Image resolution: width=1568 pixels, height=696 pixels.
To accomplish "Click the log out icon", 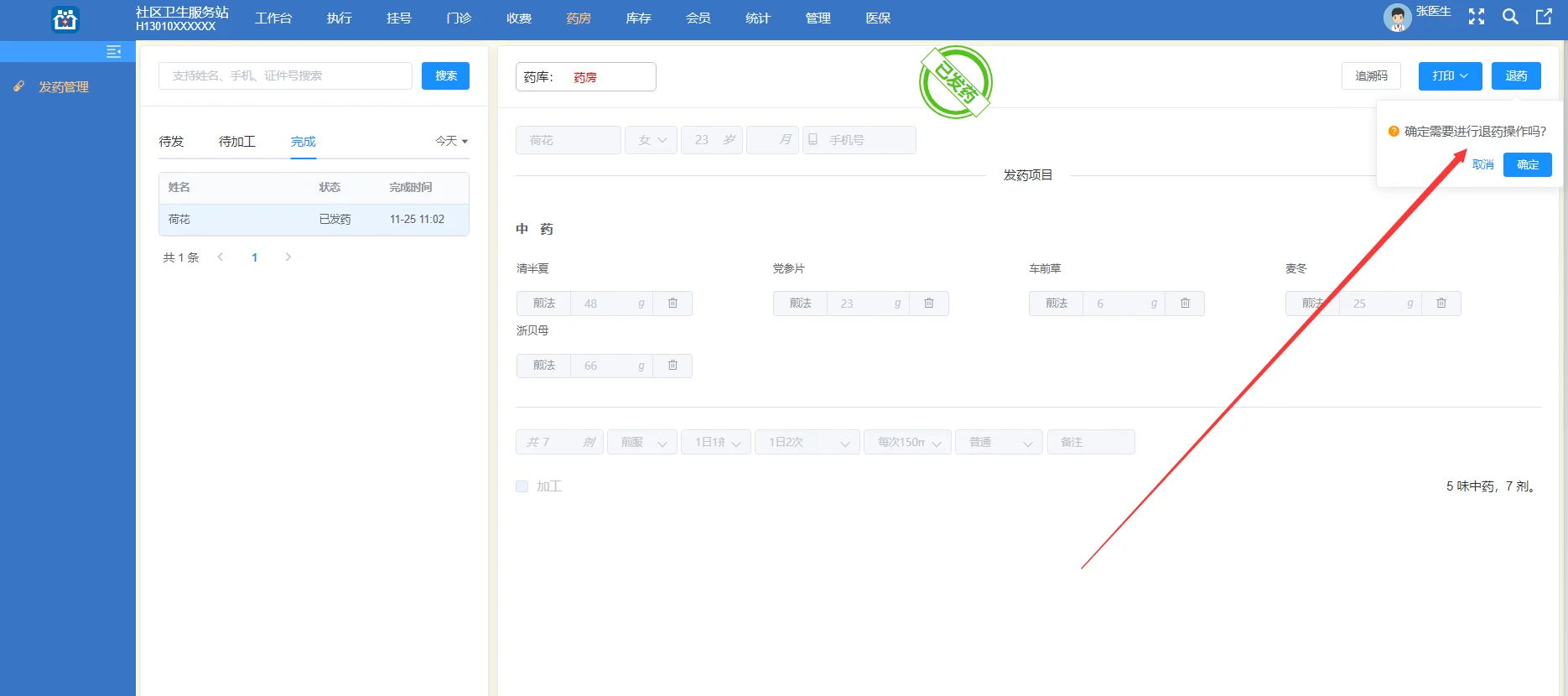I will coord(1544,17).
